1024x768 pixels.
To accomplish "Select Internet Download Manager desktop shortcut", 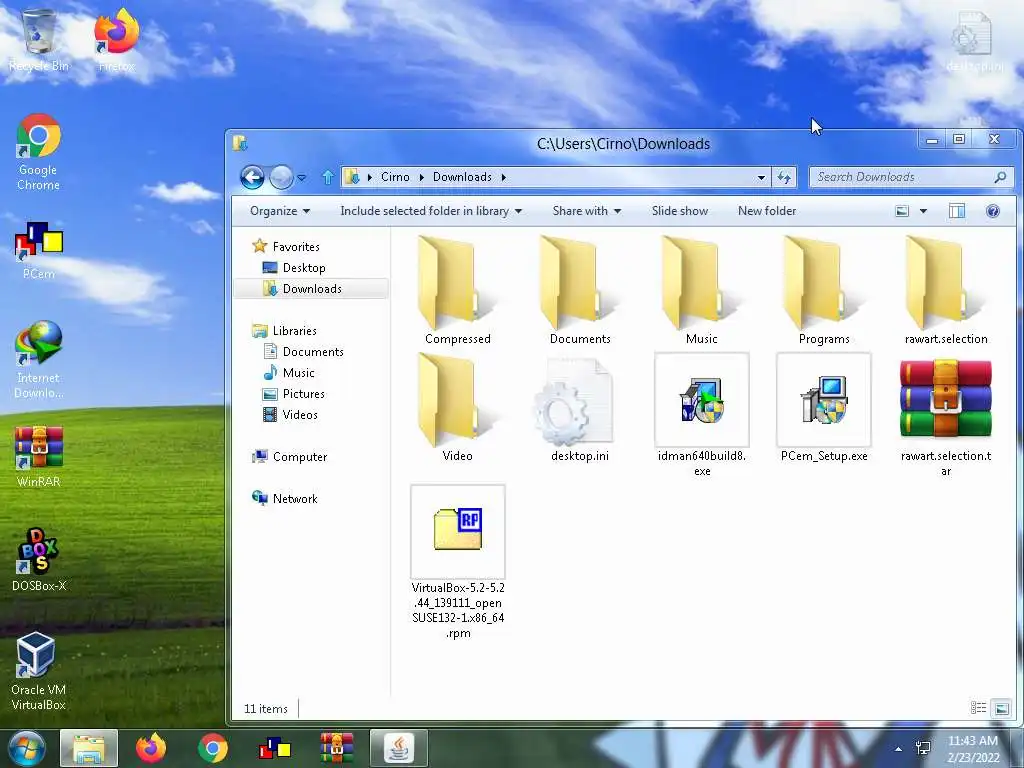I will point(39,360).
